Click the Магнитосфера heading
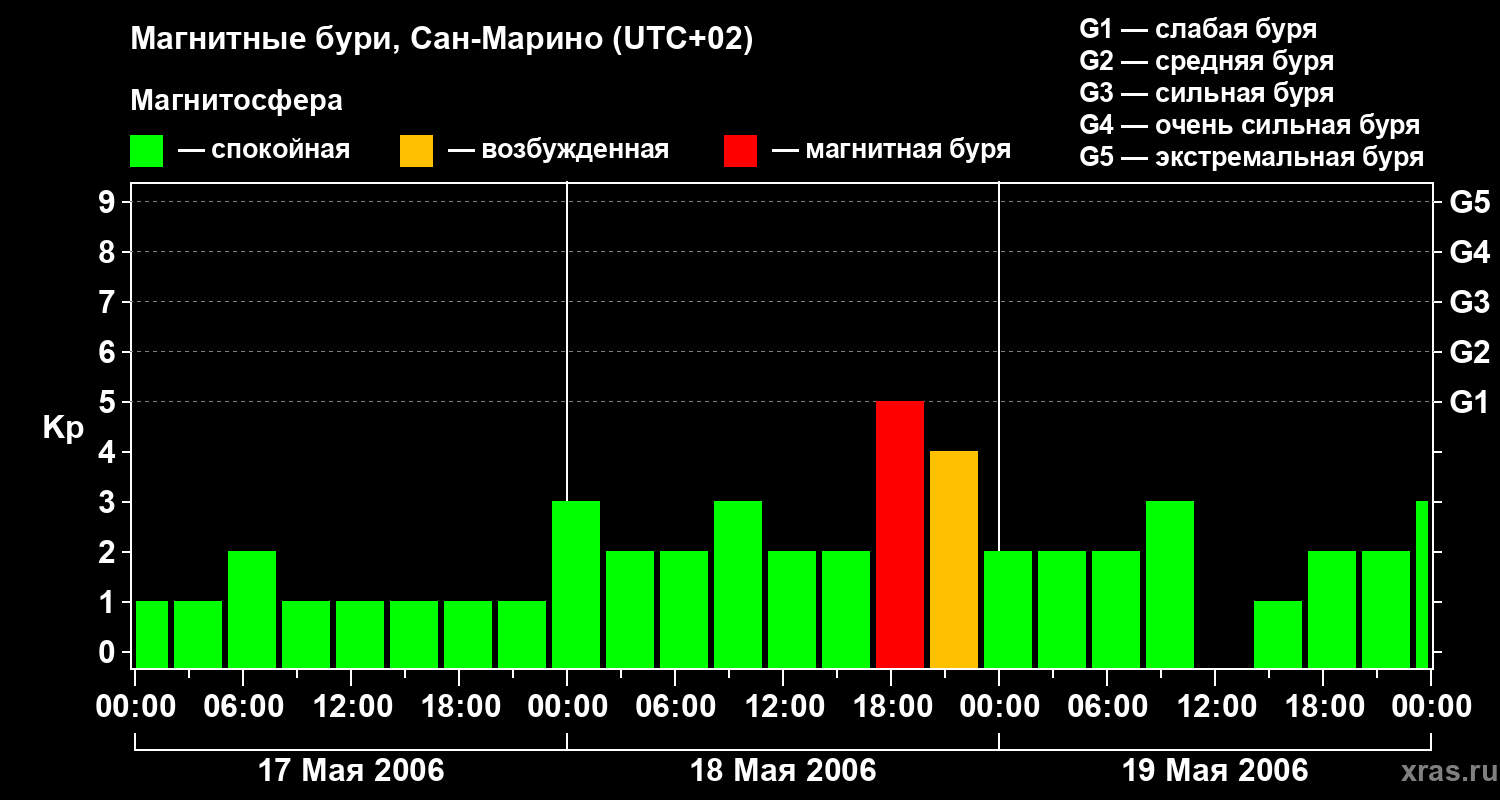Image resolution: width=1500 pixels, height=800 pixels. click(x=236, y=101)
